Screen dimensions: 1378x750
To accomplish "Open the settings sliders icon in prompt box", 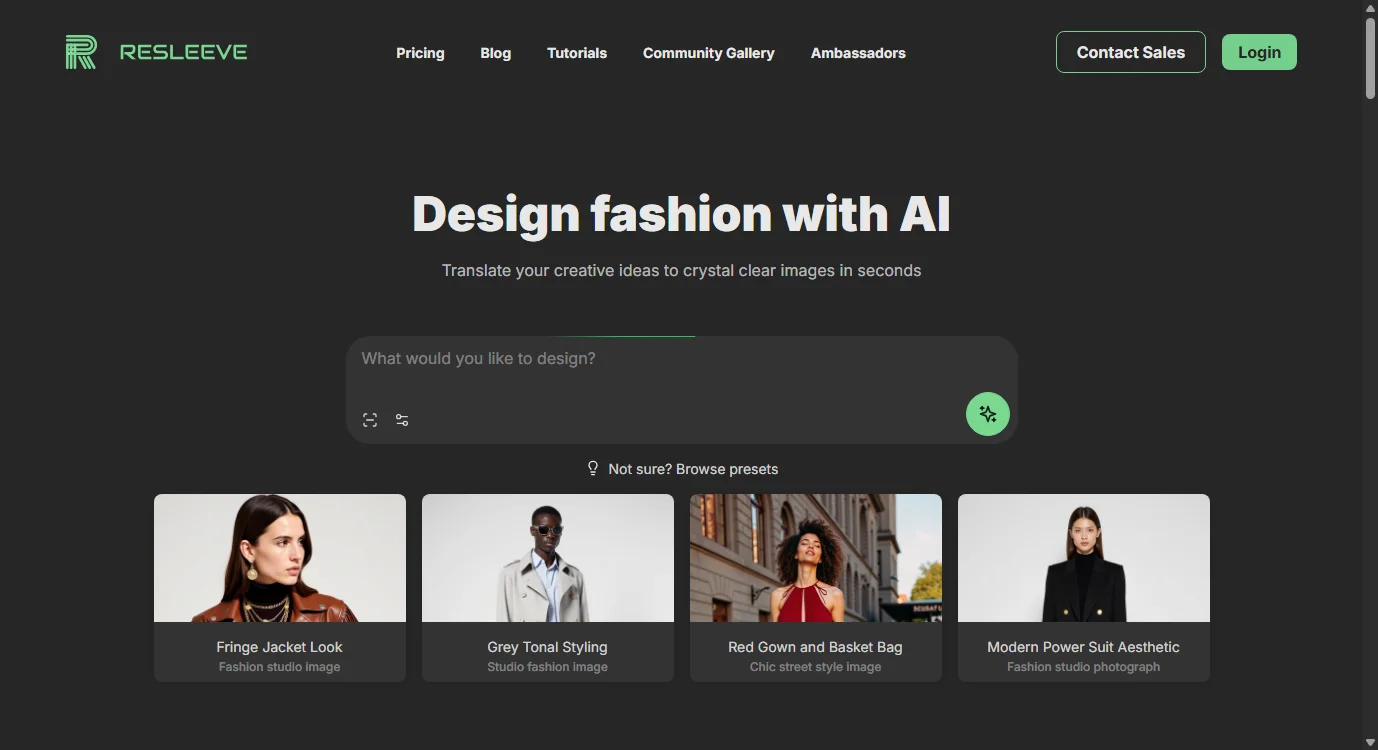I will coord(402,420).
